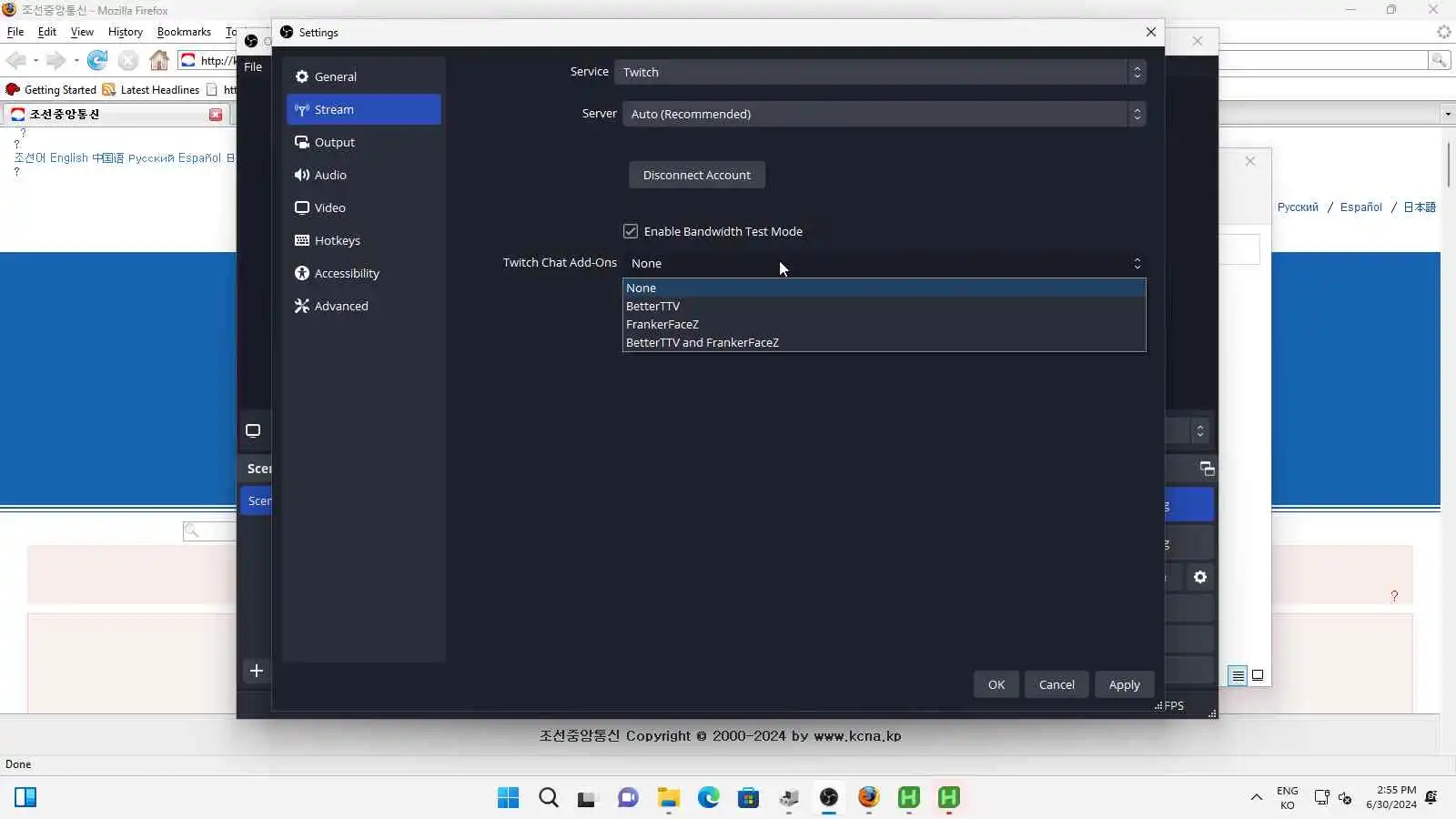Switch OBS to studio view mode icon
The width and height of the screenshot is (1456, 819).
(1258, 675)
